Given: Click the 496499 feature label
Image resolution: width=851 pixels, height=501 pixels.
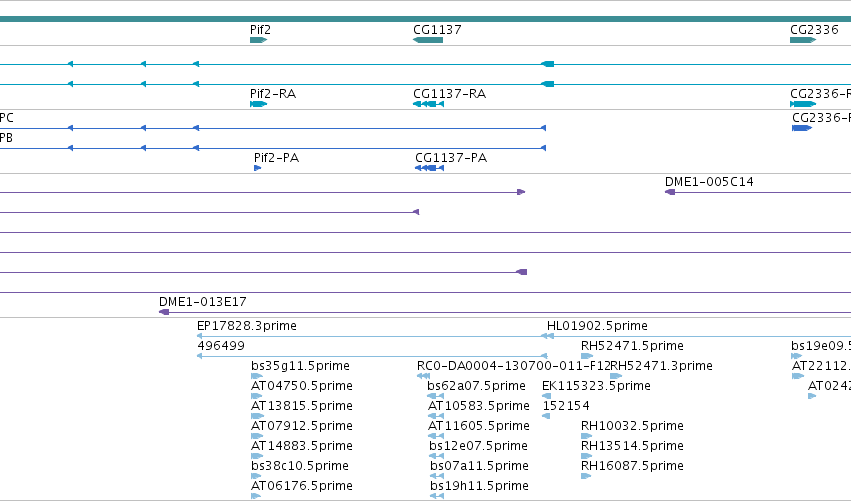Looking at the screenshot, I should 221,346.
